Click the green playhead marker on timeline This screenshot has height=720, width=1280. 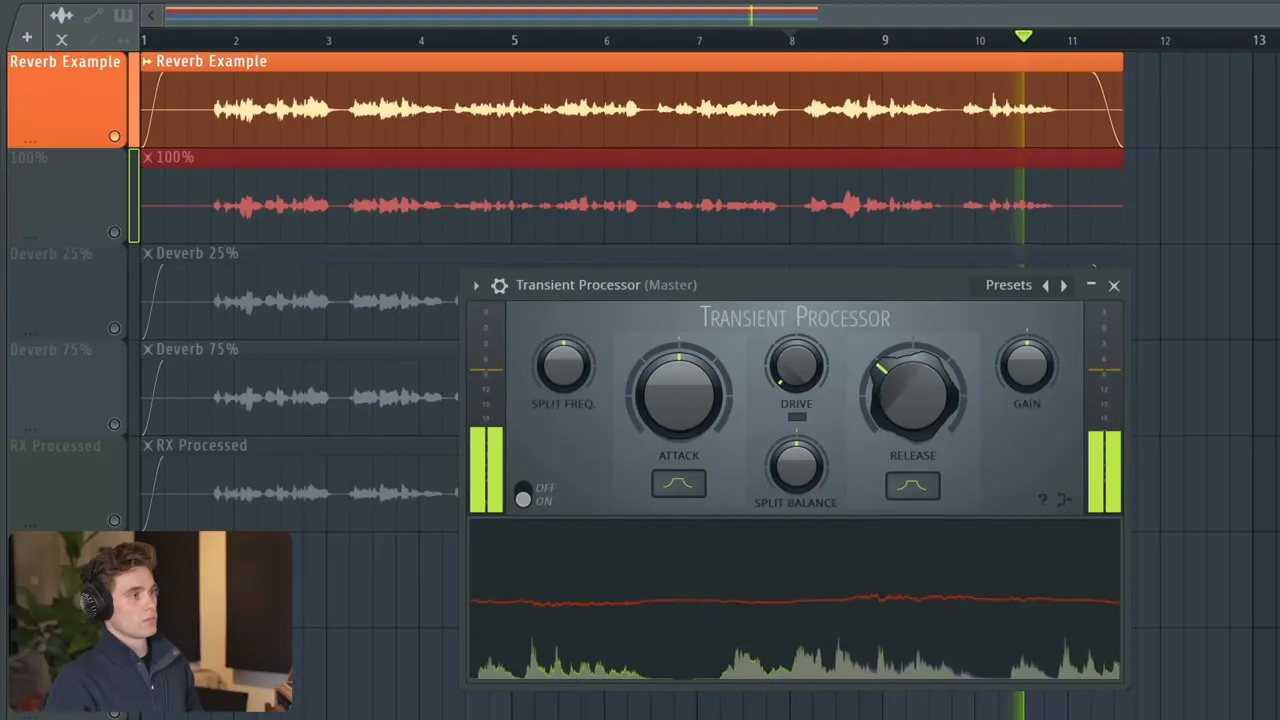click(x=1023, y=37)
